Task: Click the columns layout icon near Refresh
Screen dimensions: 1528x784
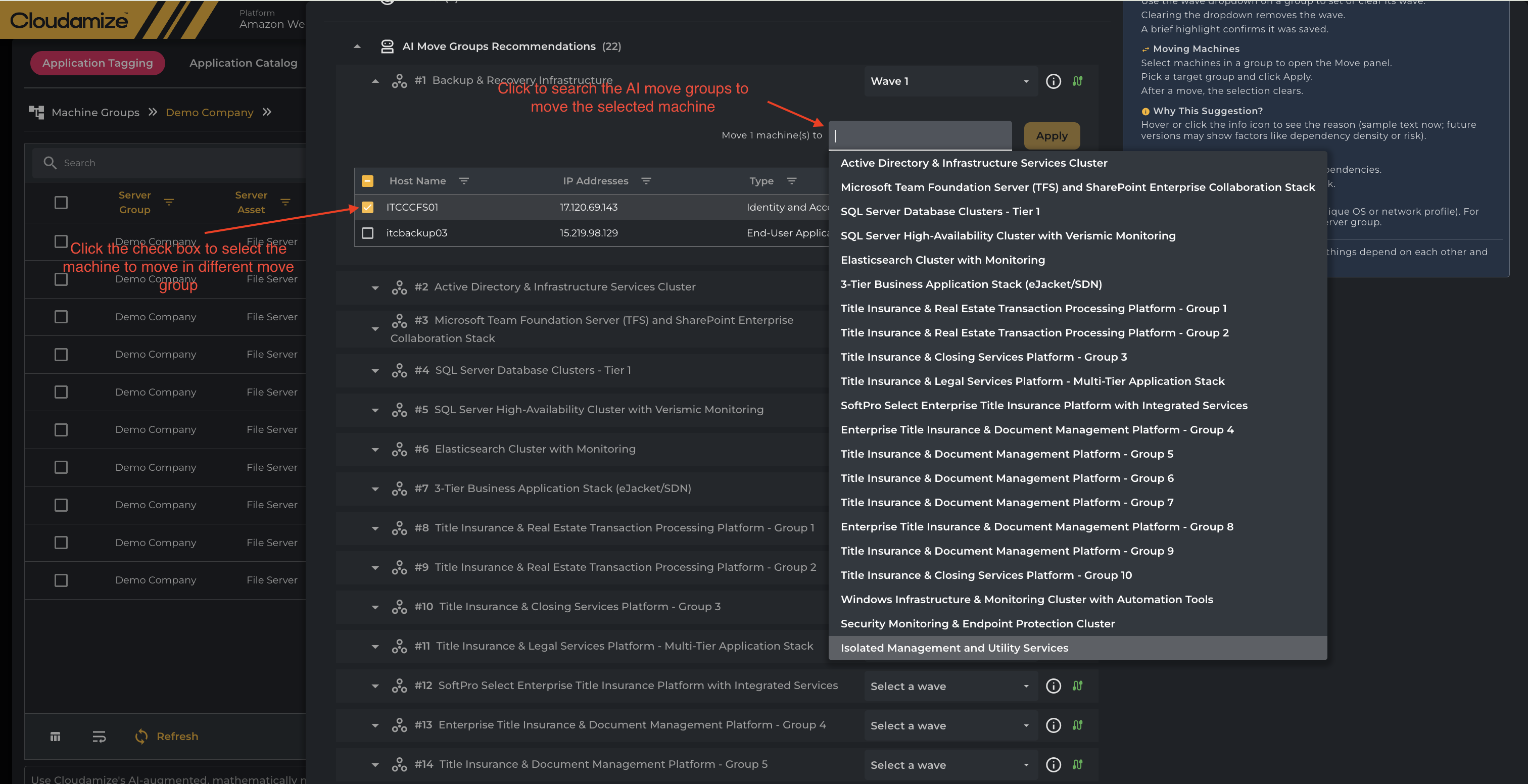Action: coord(55,737)
